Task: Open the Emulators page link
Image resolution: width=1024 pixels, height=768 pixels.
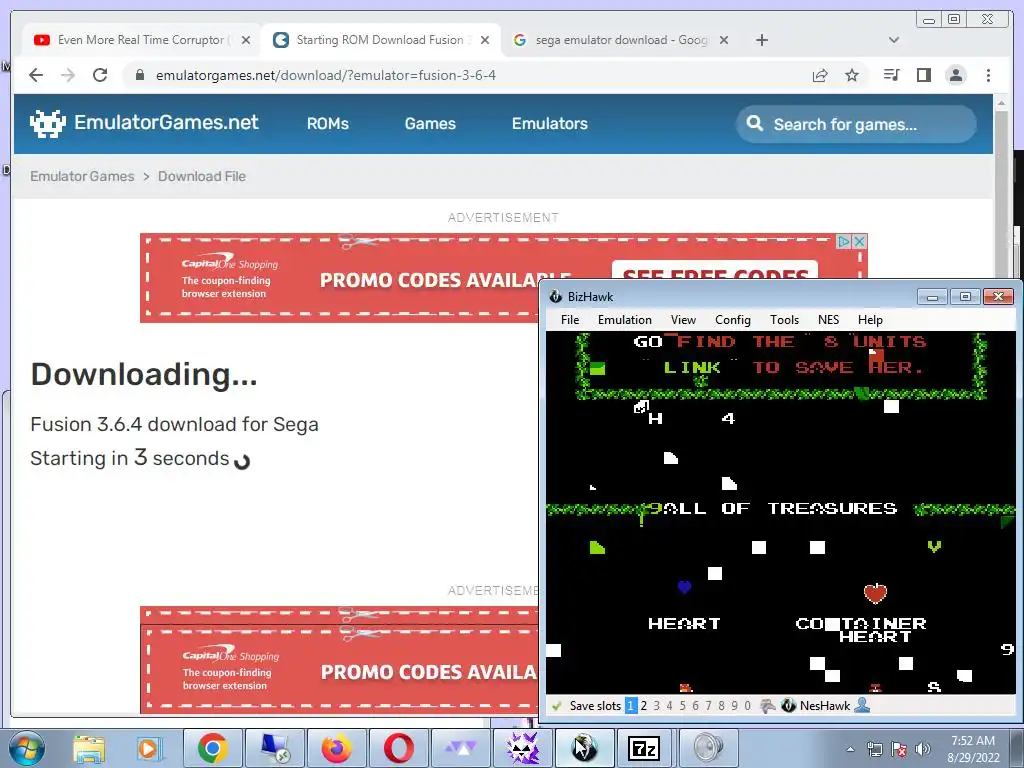Action: 550,123
